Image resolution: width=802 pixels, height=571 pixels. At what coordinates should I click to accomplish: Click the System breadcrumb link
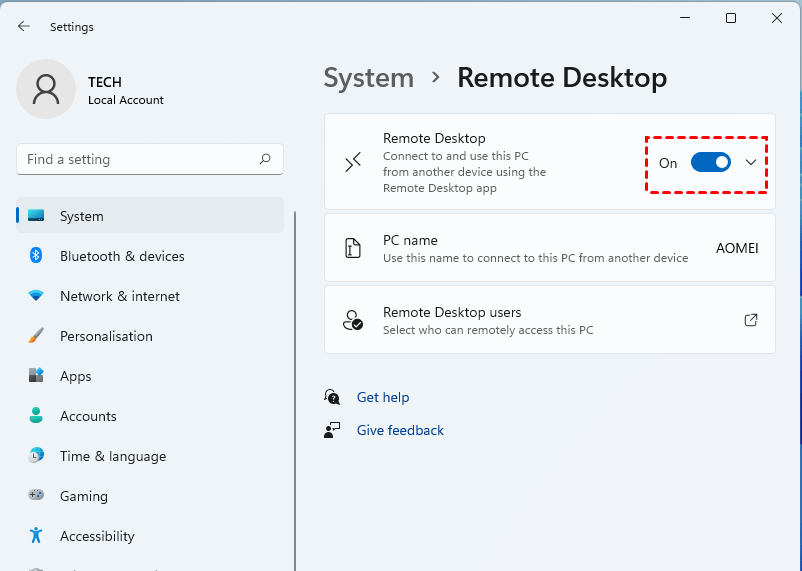(x=369, y=78)
